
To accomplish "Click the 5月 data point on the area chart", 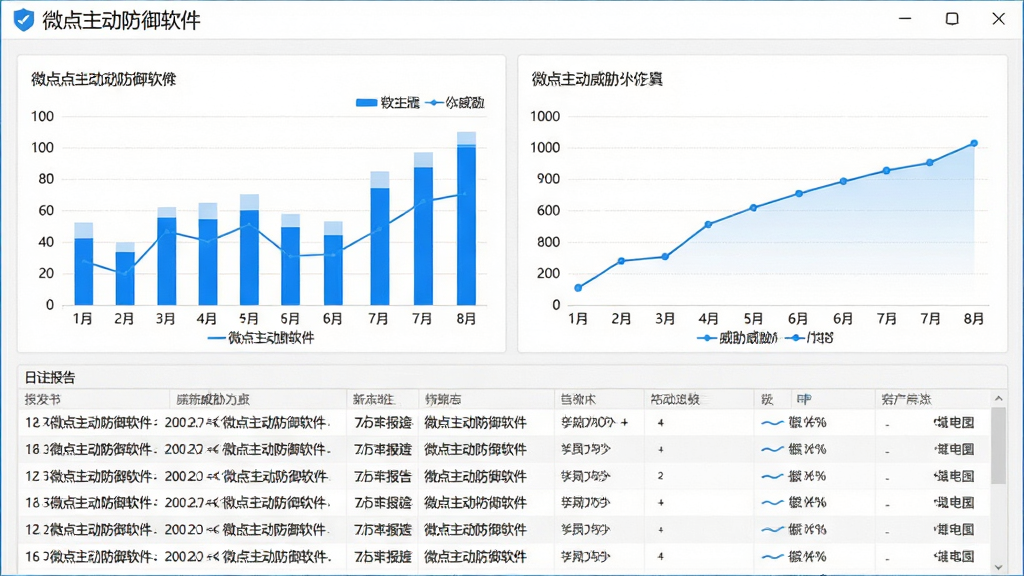I will 753,208.
